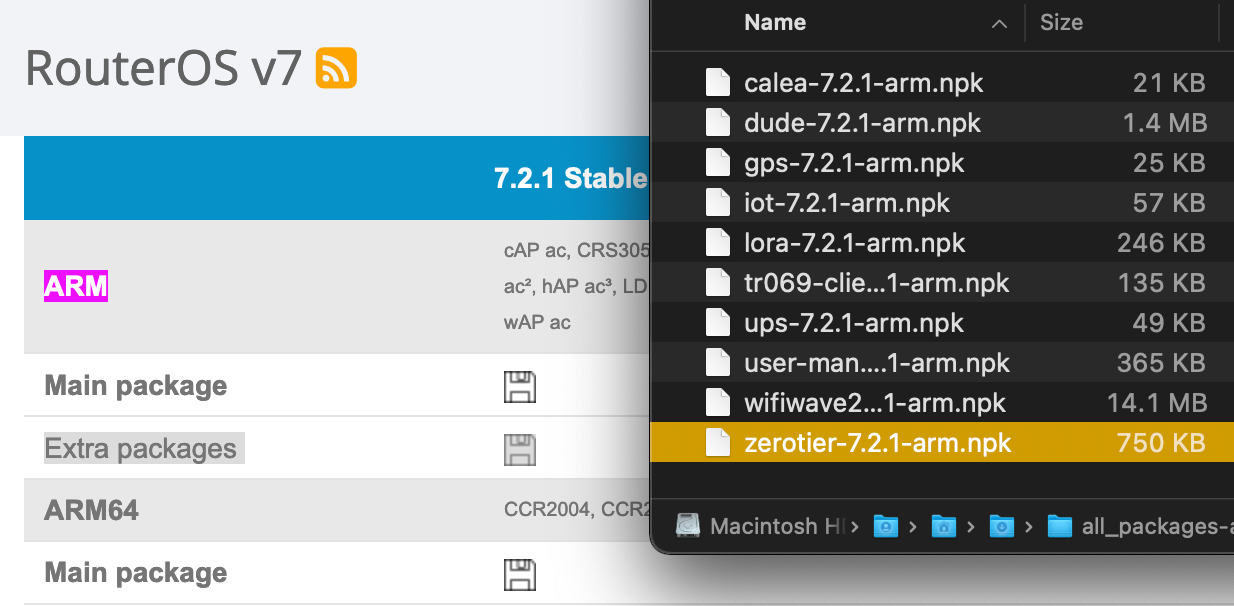Download ARM Extra packages via floppy icon

[520, 449]
